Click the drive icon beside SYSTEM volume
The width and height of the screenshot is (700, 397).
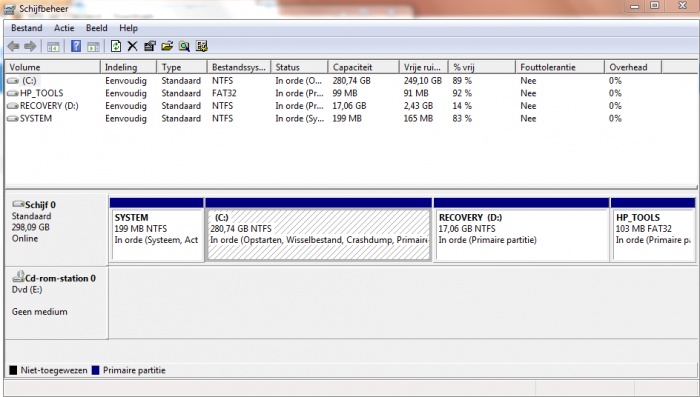coord(12,118)
